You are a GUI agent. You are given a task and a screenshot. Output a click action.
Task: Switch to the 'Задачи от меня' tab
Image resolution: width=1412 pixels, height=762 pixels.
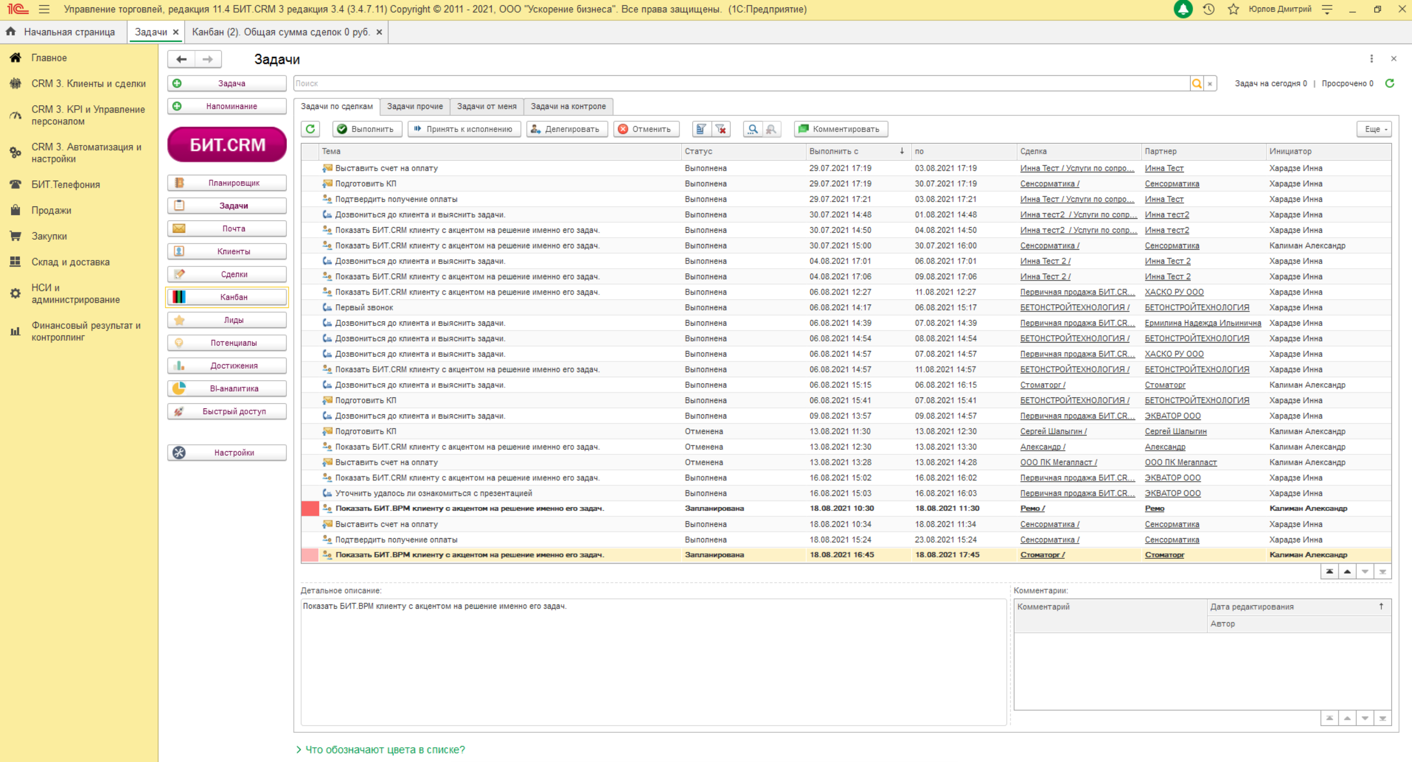click(x=487, y=106)
